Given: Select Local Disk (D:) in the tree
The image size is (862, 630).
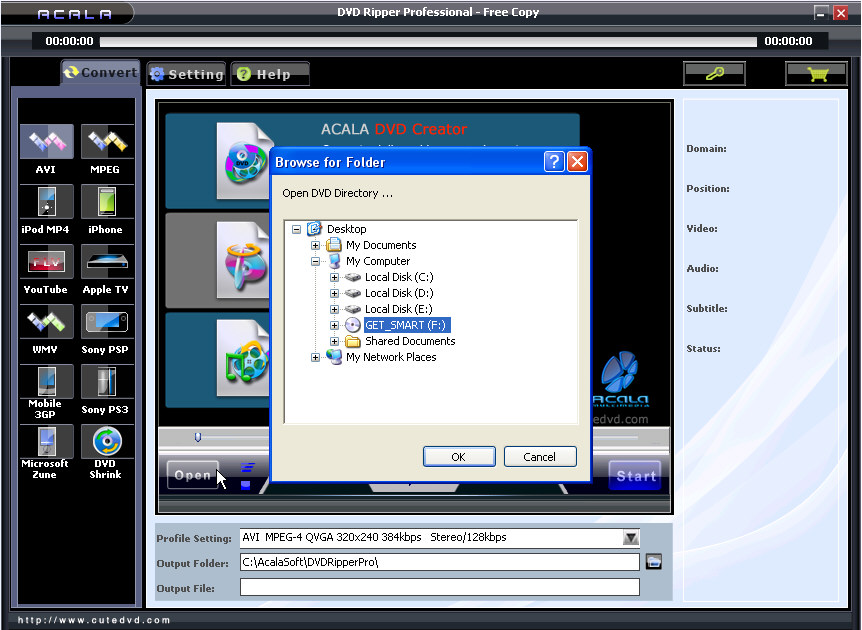Looking at the screenshot, I should [x=399, y=293].
